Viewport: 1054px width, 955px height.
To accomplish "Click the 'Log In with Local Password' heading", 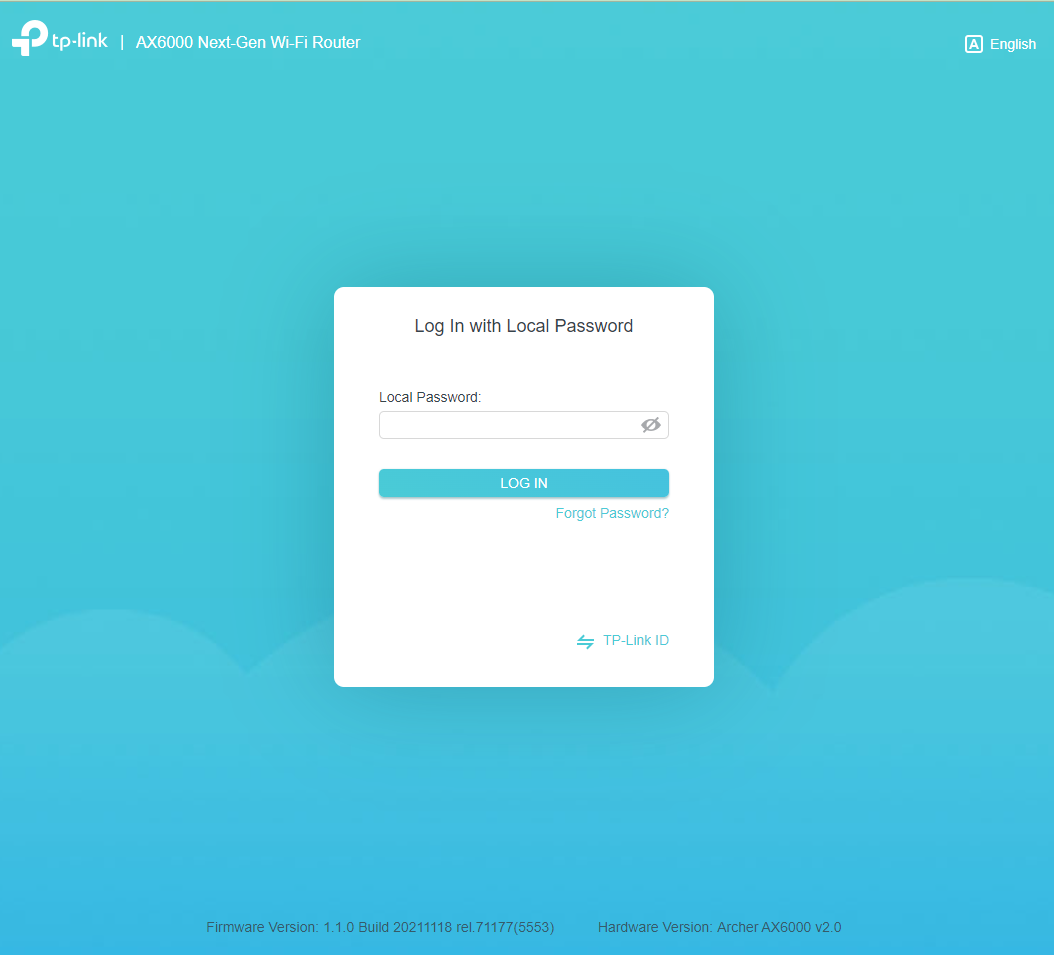I will click(524, 326).
